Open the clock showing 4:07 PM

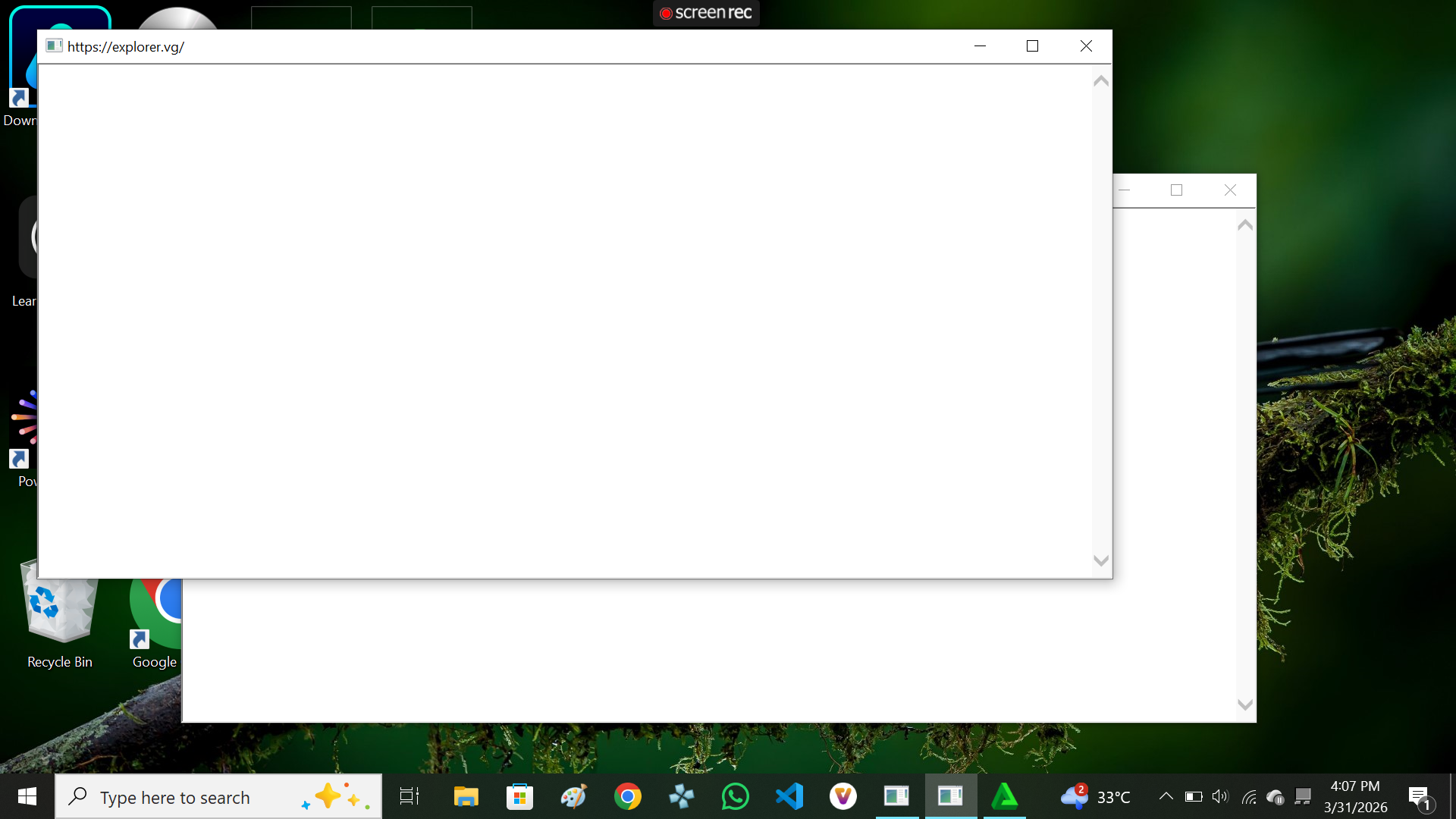coord(1355,796)
